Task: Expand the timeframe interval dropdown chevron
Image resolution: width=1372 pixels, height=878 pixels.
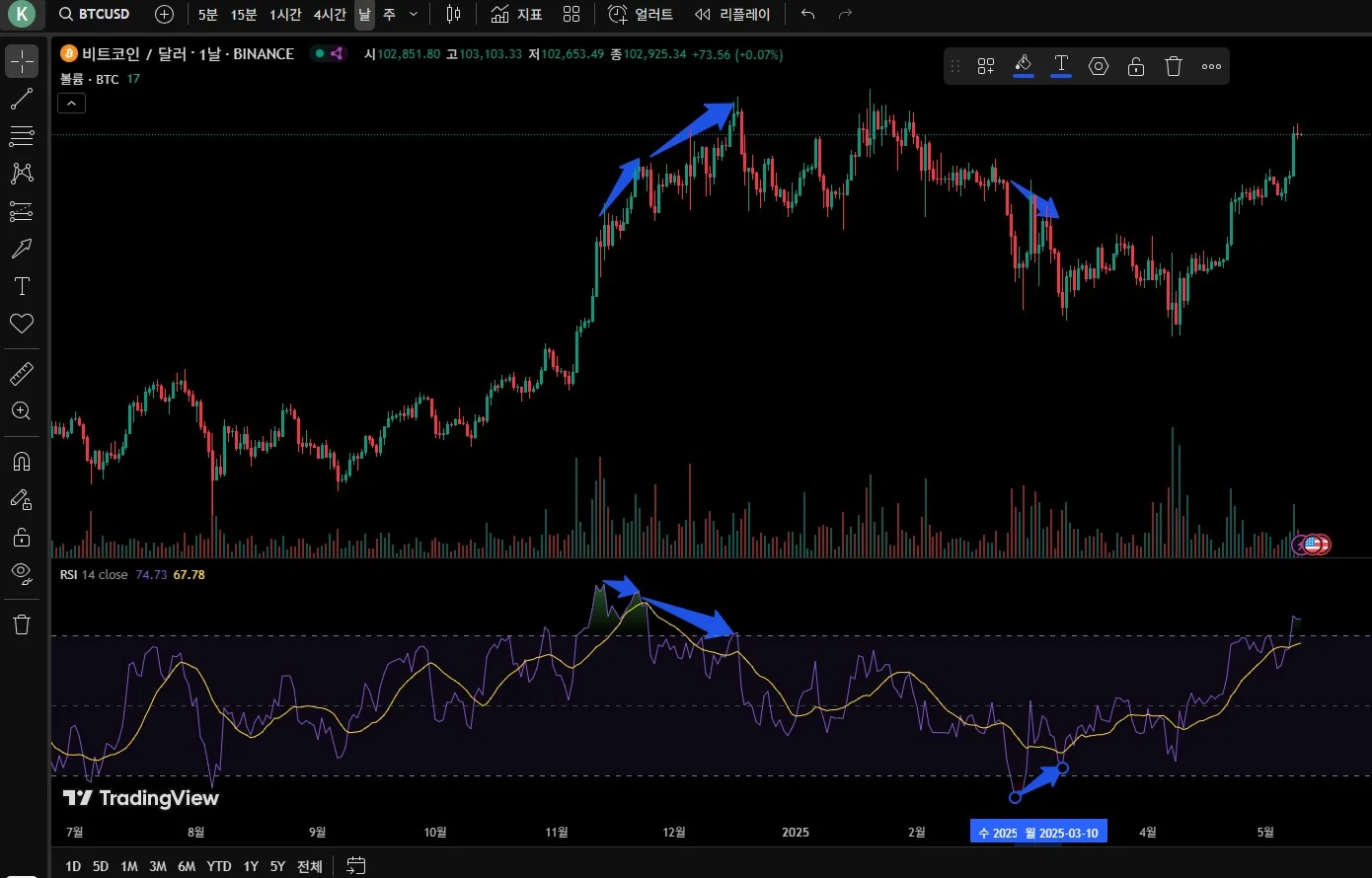Action: click(x=414, y=15)
